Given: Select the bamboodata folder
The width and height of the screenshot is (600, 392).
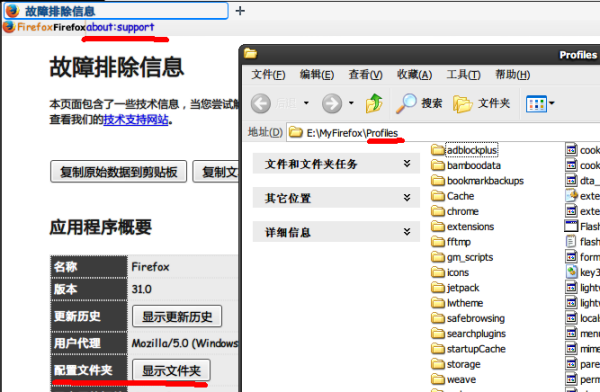Looking at the screenshot, I should (x=466, y=165).
